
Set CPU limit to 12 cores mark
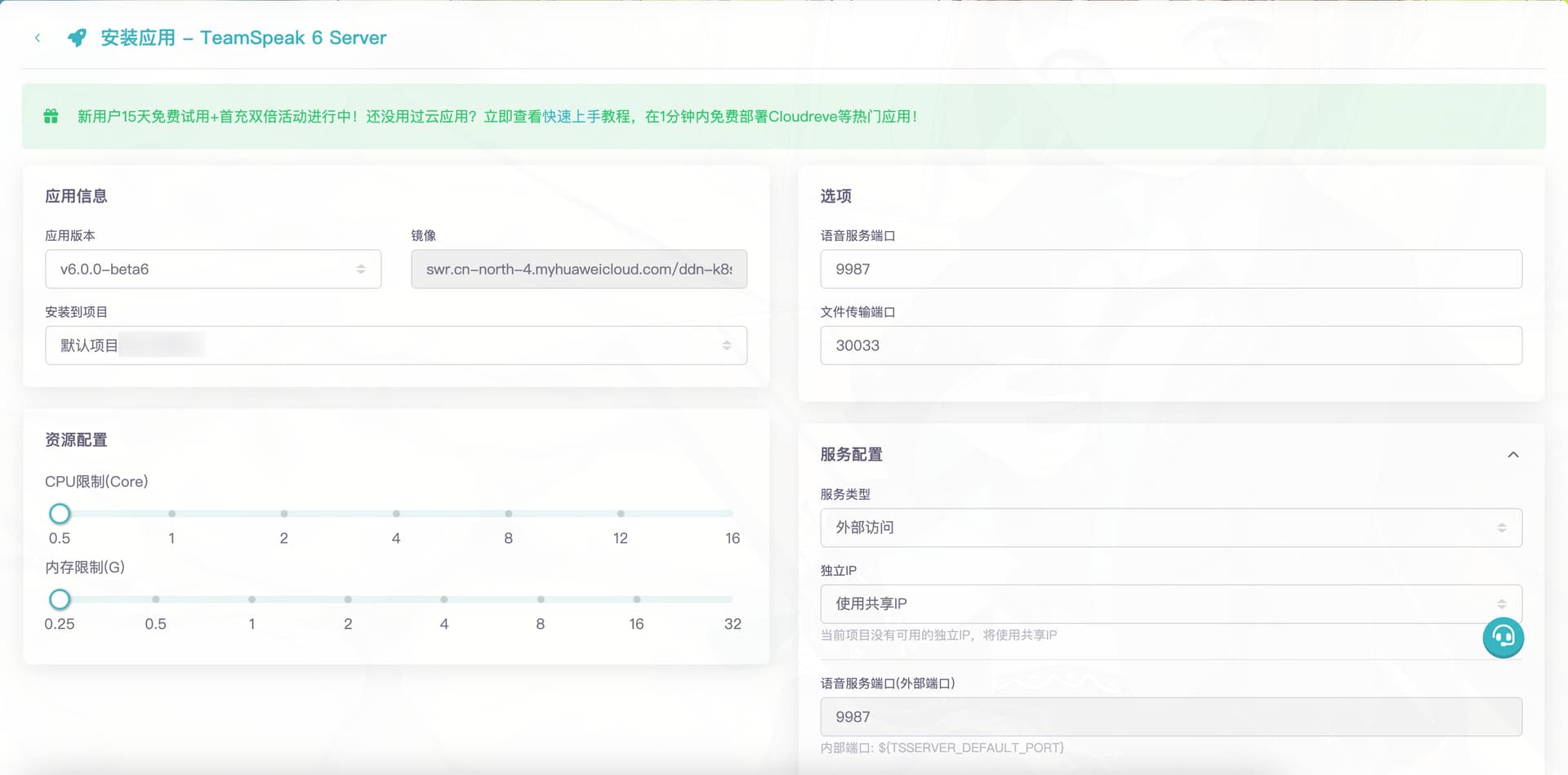pyautogui.click(x=621, y=514)
